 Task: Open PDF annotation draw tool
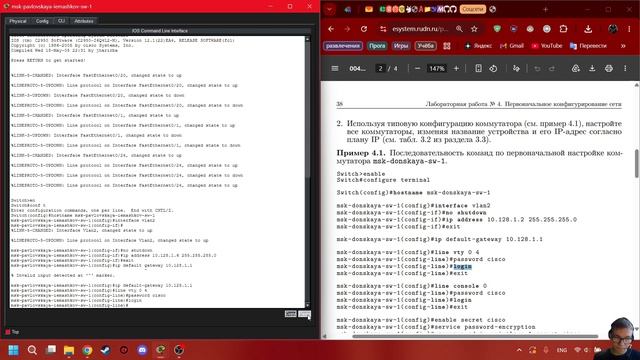click(516, 69)
